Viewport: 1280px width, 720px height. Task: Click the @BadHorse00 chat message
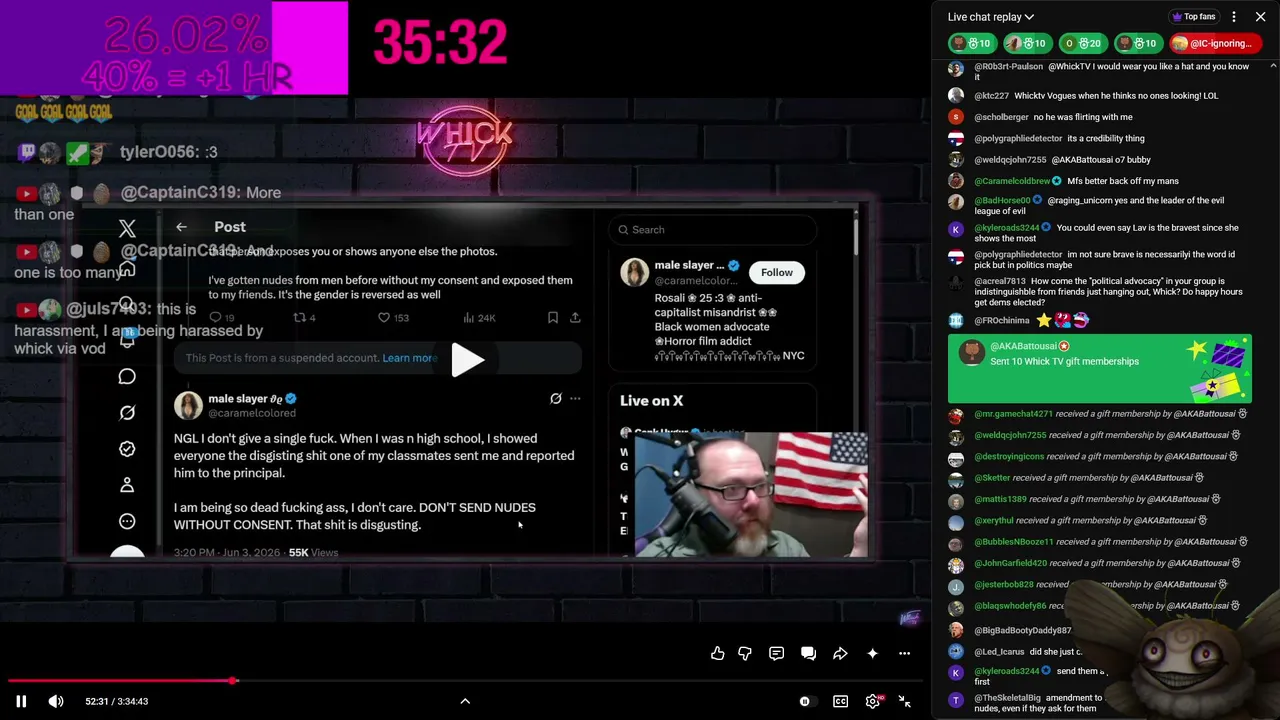click(1100, 206)
